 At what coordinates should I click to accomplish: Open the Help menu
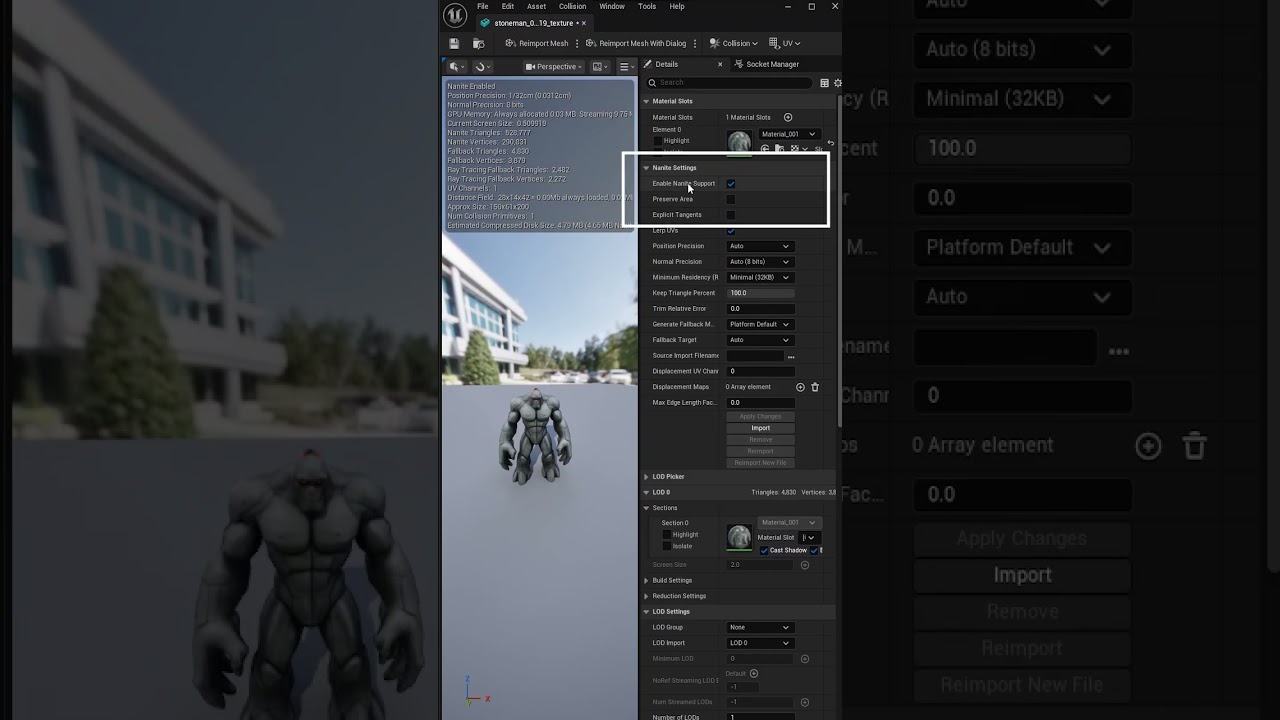pyautogui.click(x=677, y=6)
